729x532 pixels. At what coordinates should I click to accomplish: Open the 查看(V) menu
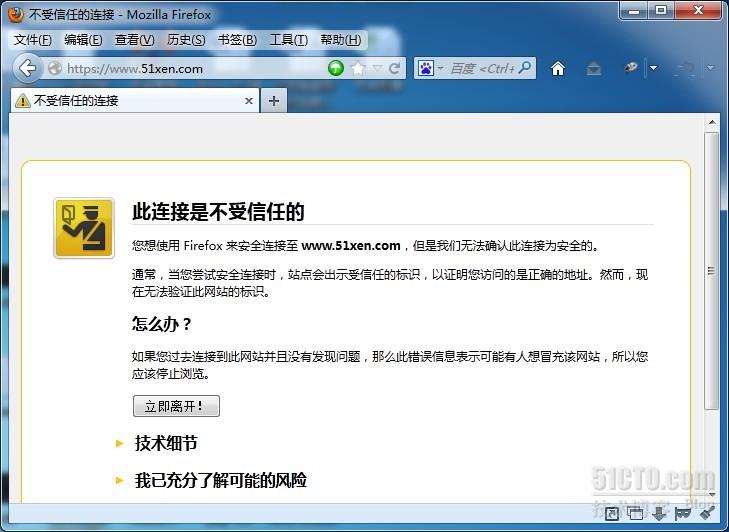click(134, 40)
